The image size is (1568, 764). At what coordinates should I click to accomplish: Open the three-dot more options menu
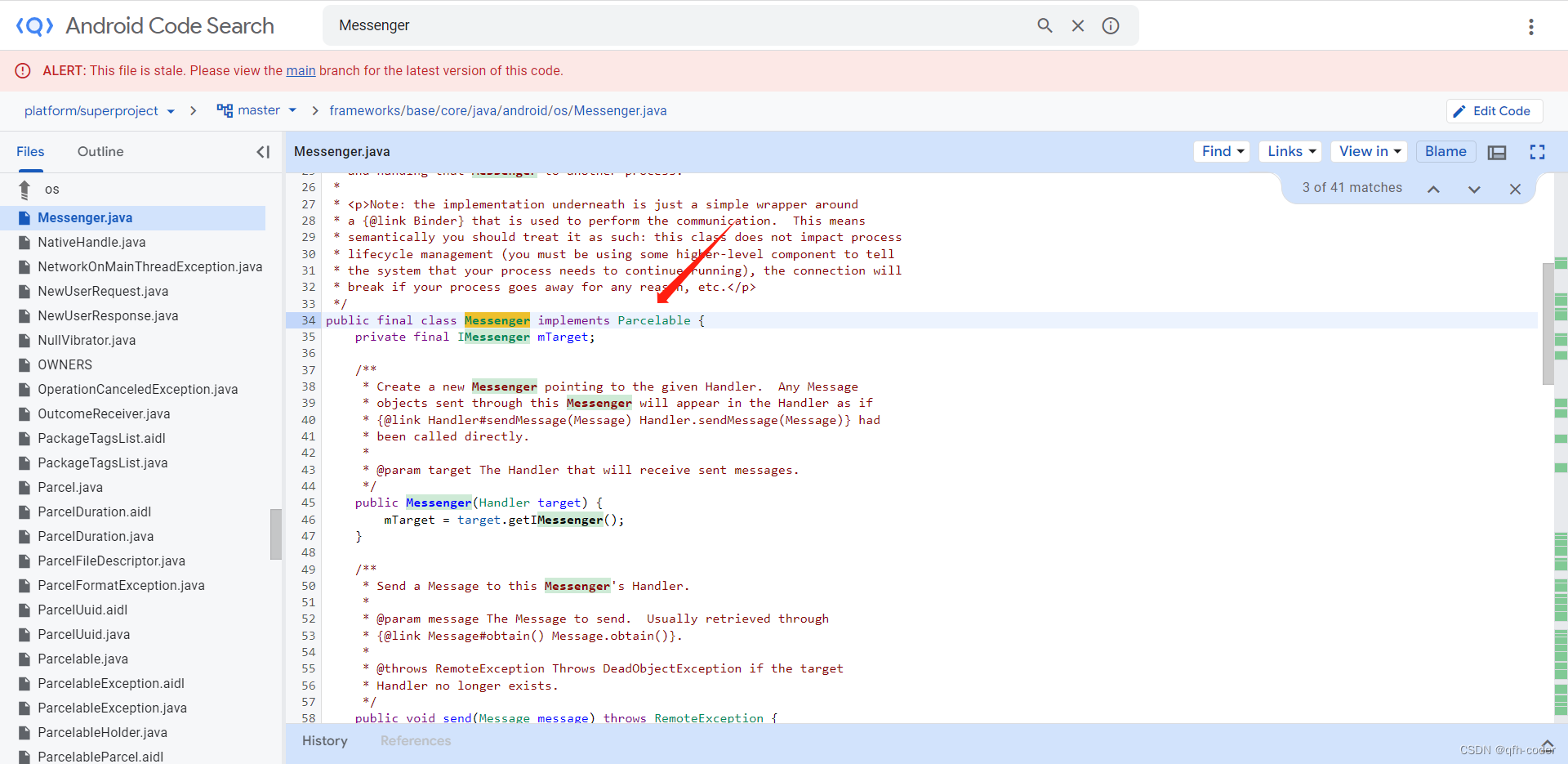(1531, 27)
